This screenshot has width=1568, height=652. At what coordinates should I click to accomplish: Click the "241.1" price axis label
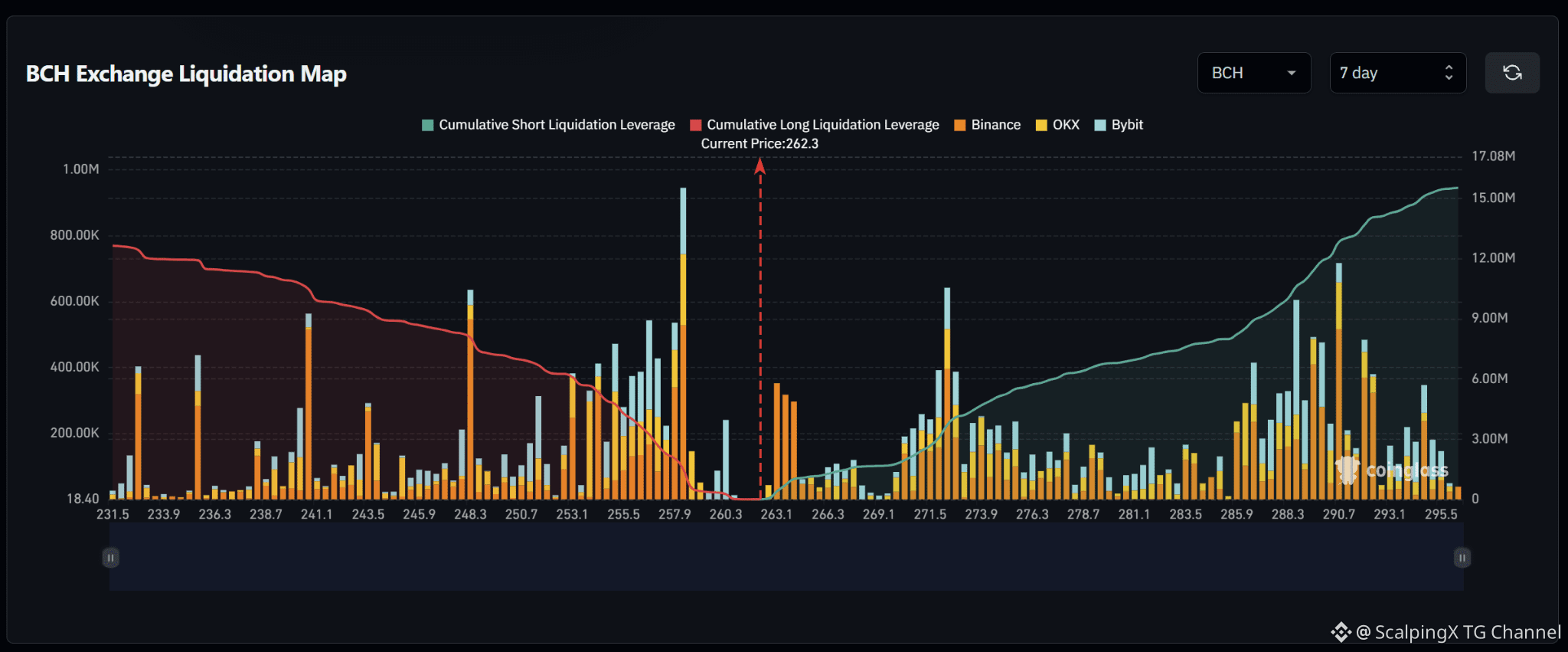tap(317, 514)
